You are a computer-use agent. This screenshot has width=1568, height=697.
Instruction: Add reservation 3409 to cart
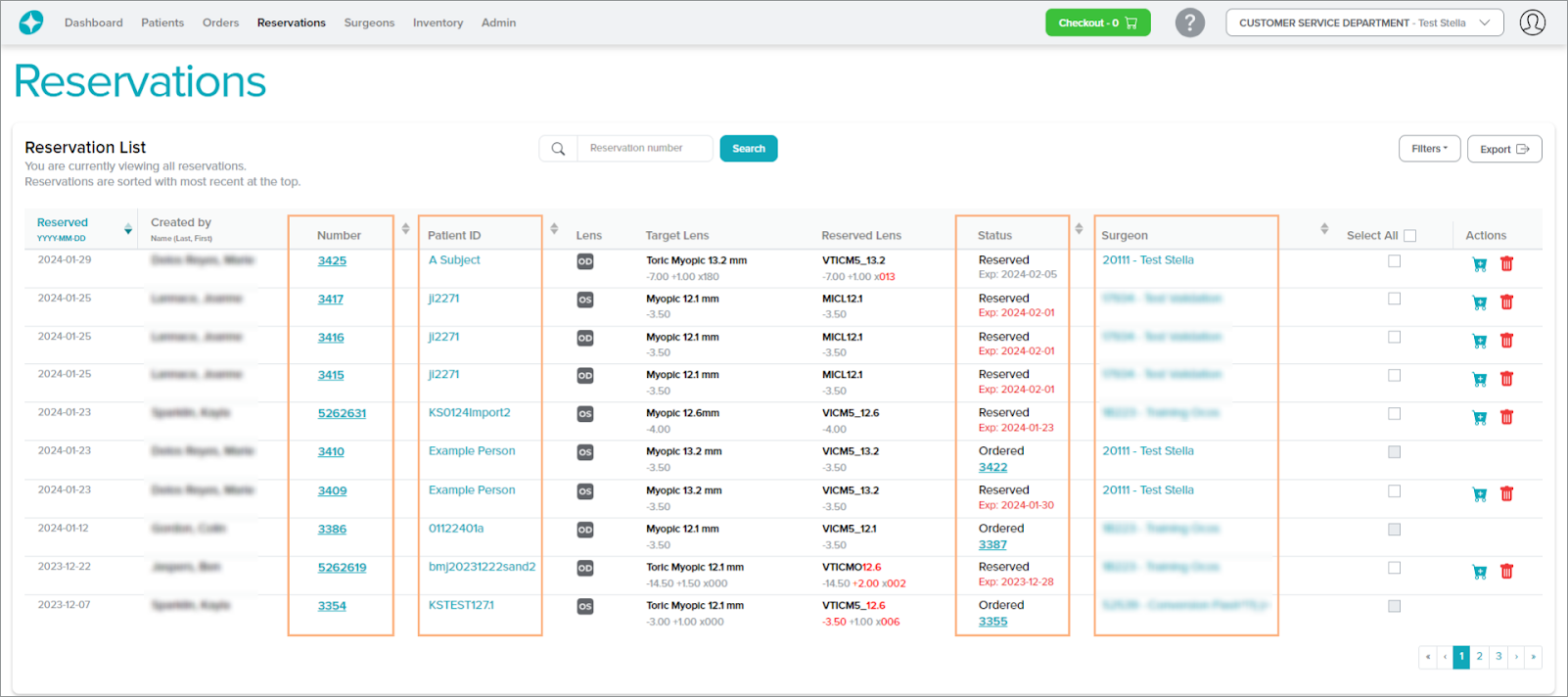1479,494
